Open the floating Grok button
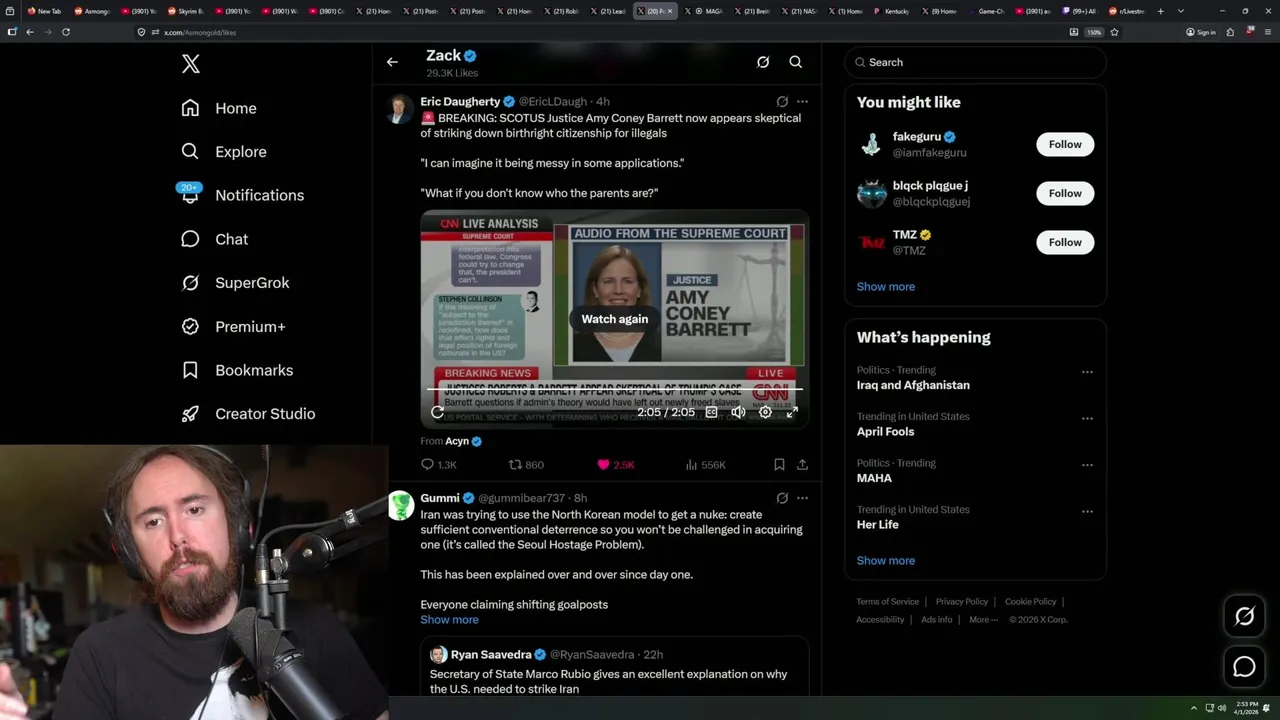This screenshot has width=1280, height=720. (1244, 617)
